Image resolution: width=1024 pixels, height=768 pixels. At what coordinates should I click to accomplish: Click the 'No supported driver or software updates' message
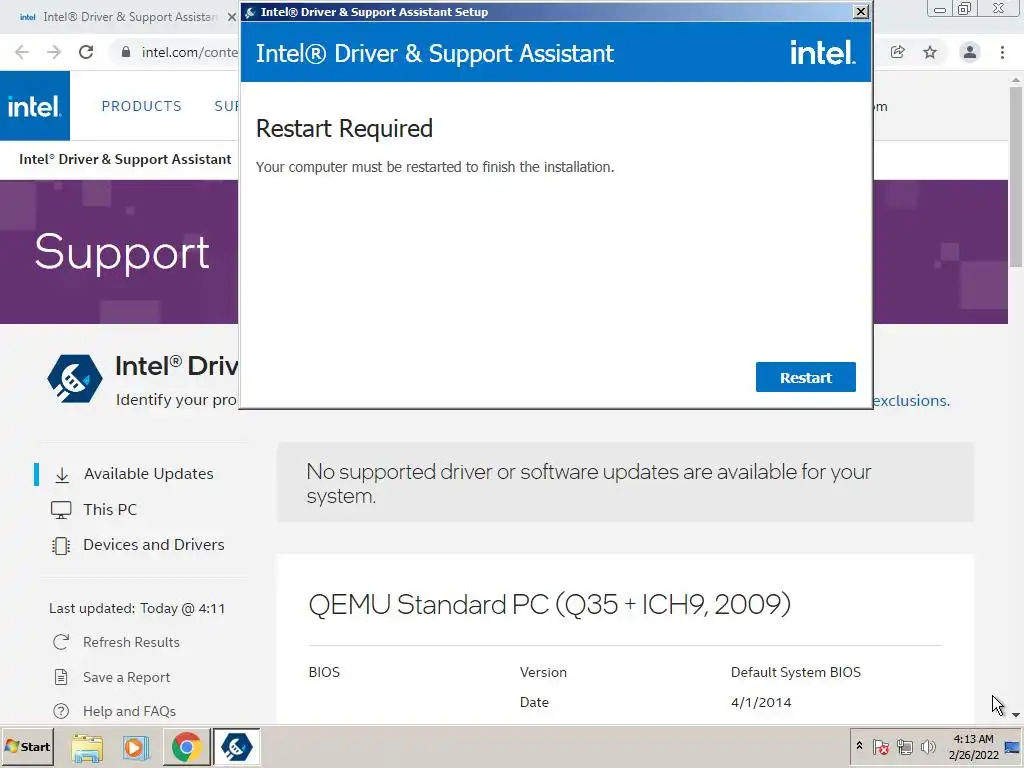pyautogui.click(x=588, y=483)
